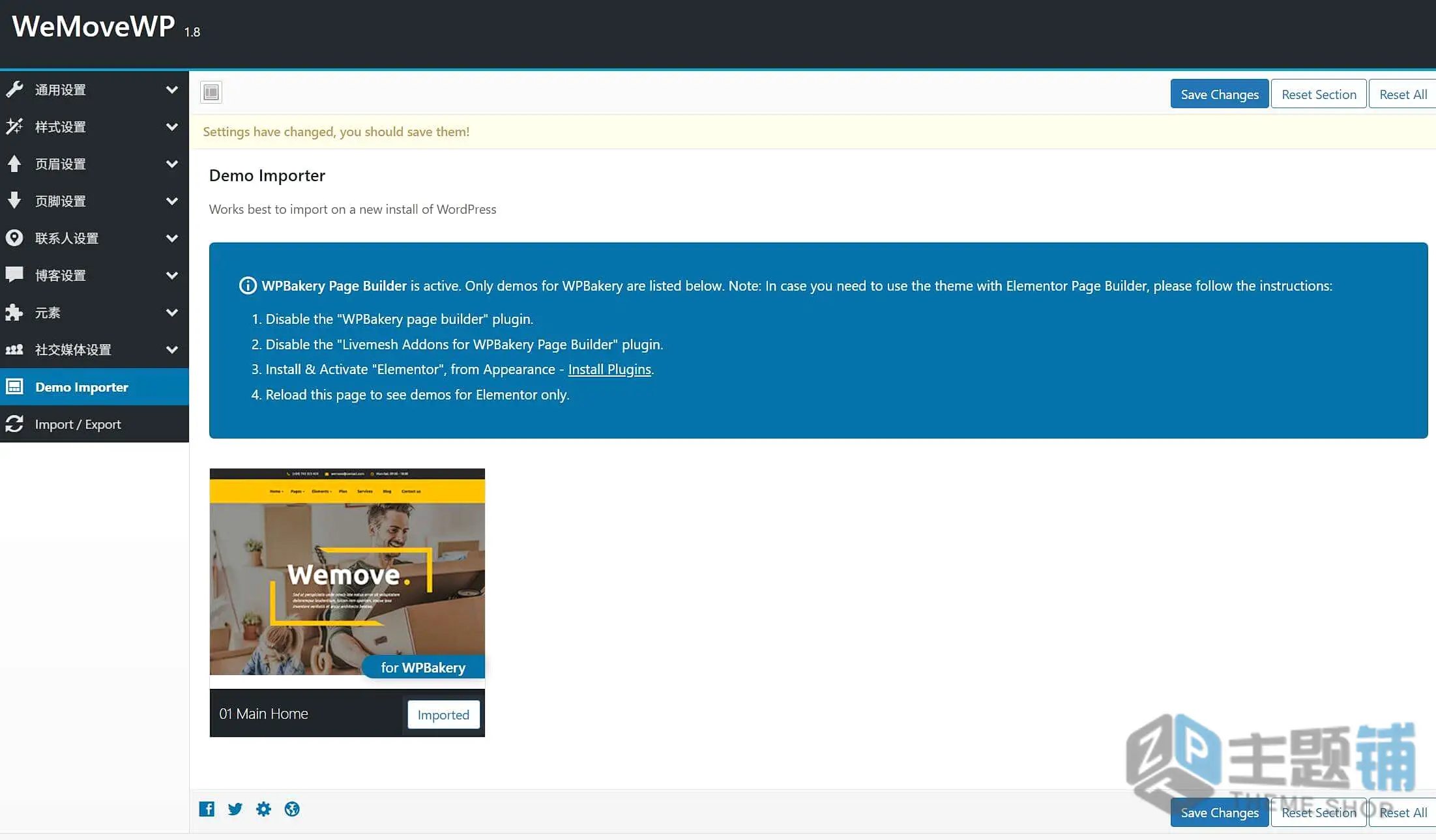Click the WeMoveWP header title
This screenshot has width=1436, height=840.
click(93, 26)
